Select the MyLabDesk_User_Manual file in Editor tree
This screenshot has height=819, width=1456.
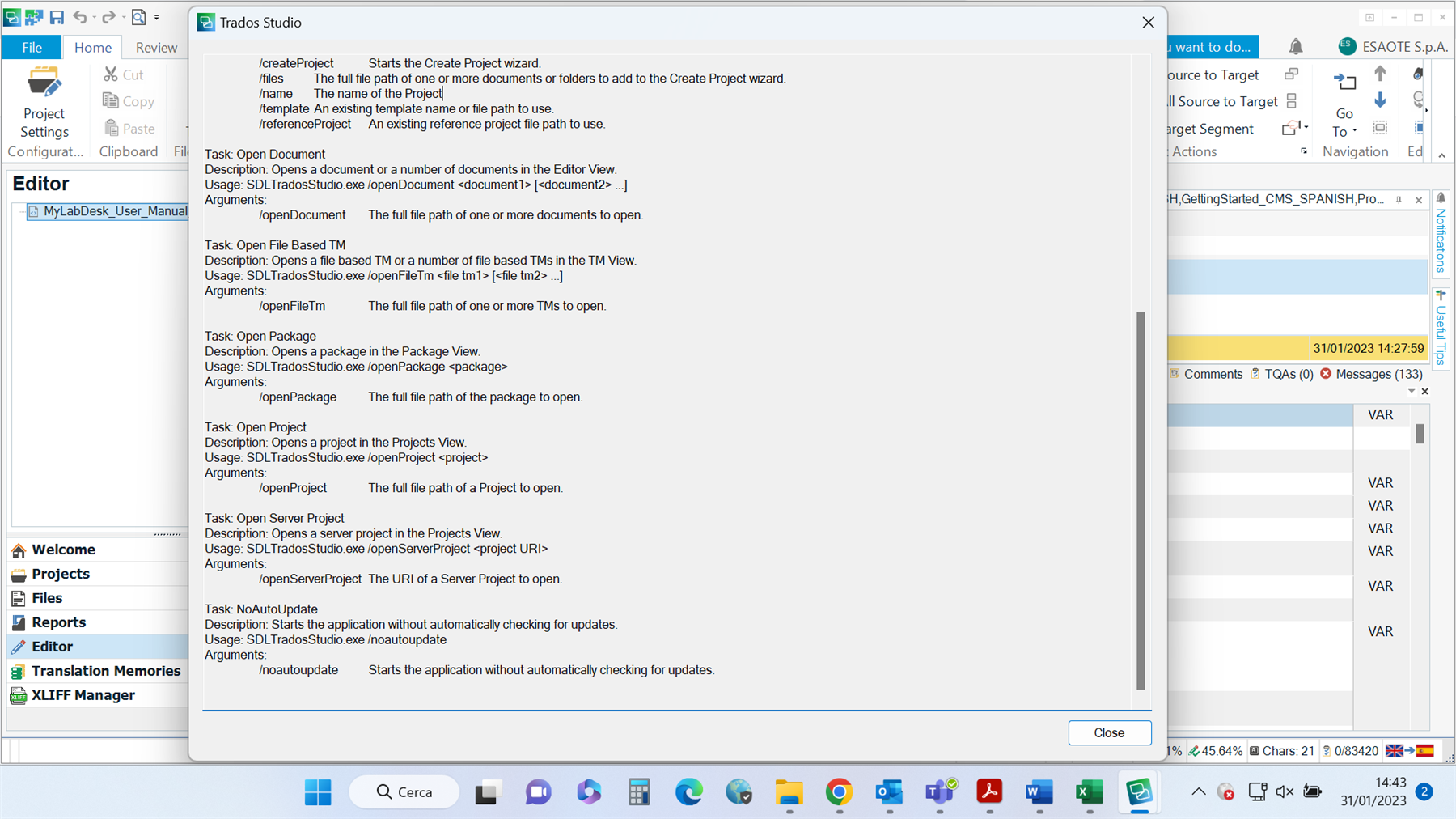[x=108, y=211]
